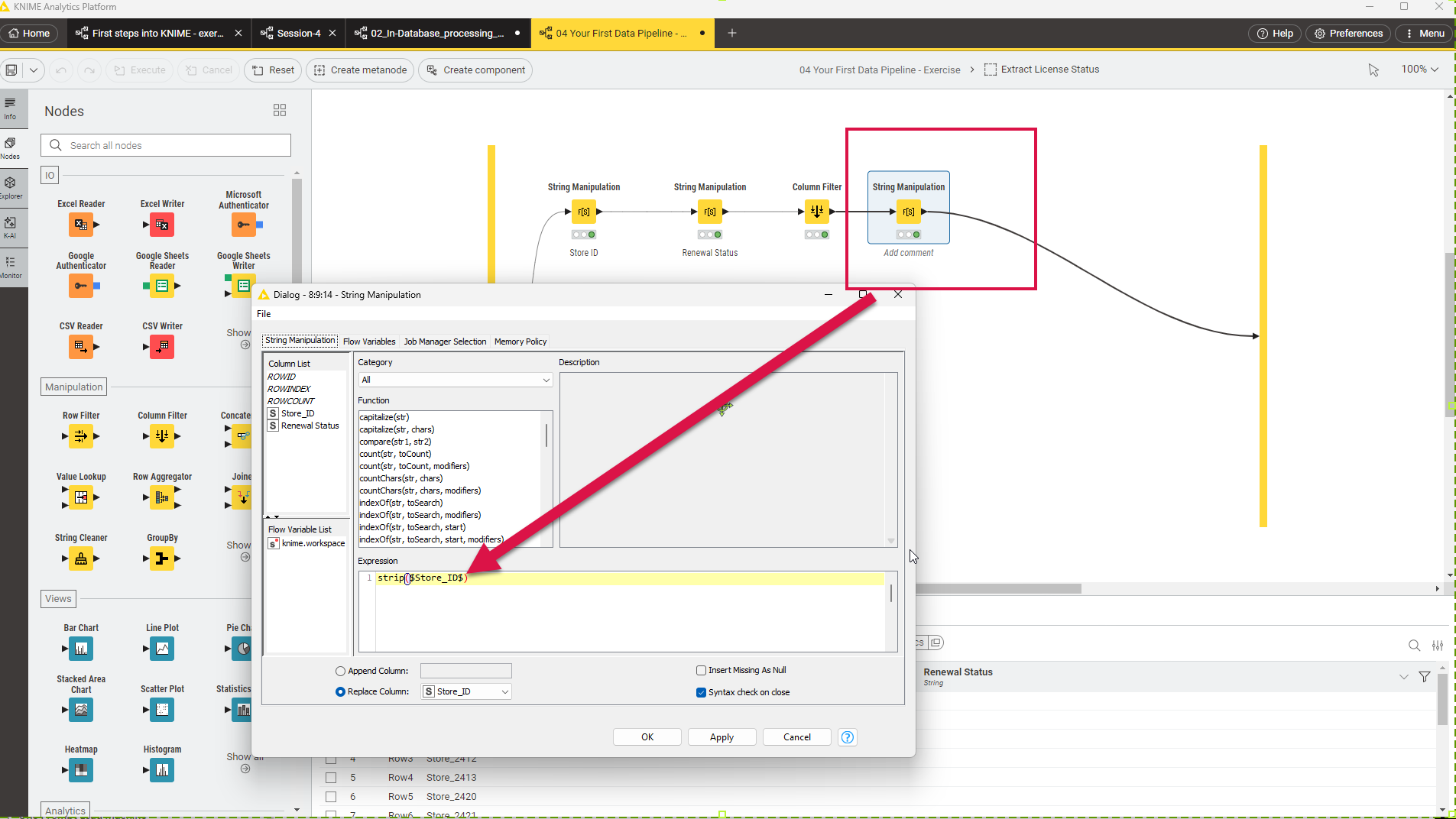Enable Insert Missing As Null checkbox

(x=701, y=670)
